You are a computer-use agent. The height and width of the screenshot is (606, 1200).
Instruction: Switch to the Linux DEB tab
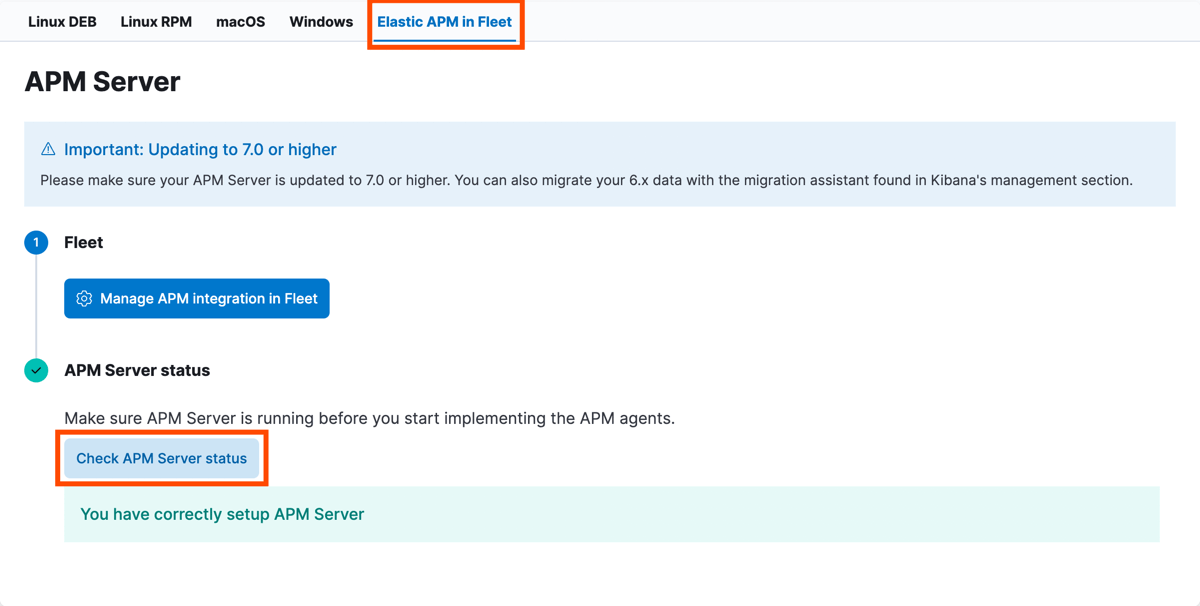pos(62,21)
